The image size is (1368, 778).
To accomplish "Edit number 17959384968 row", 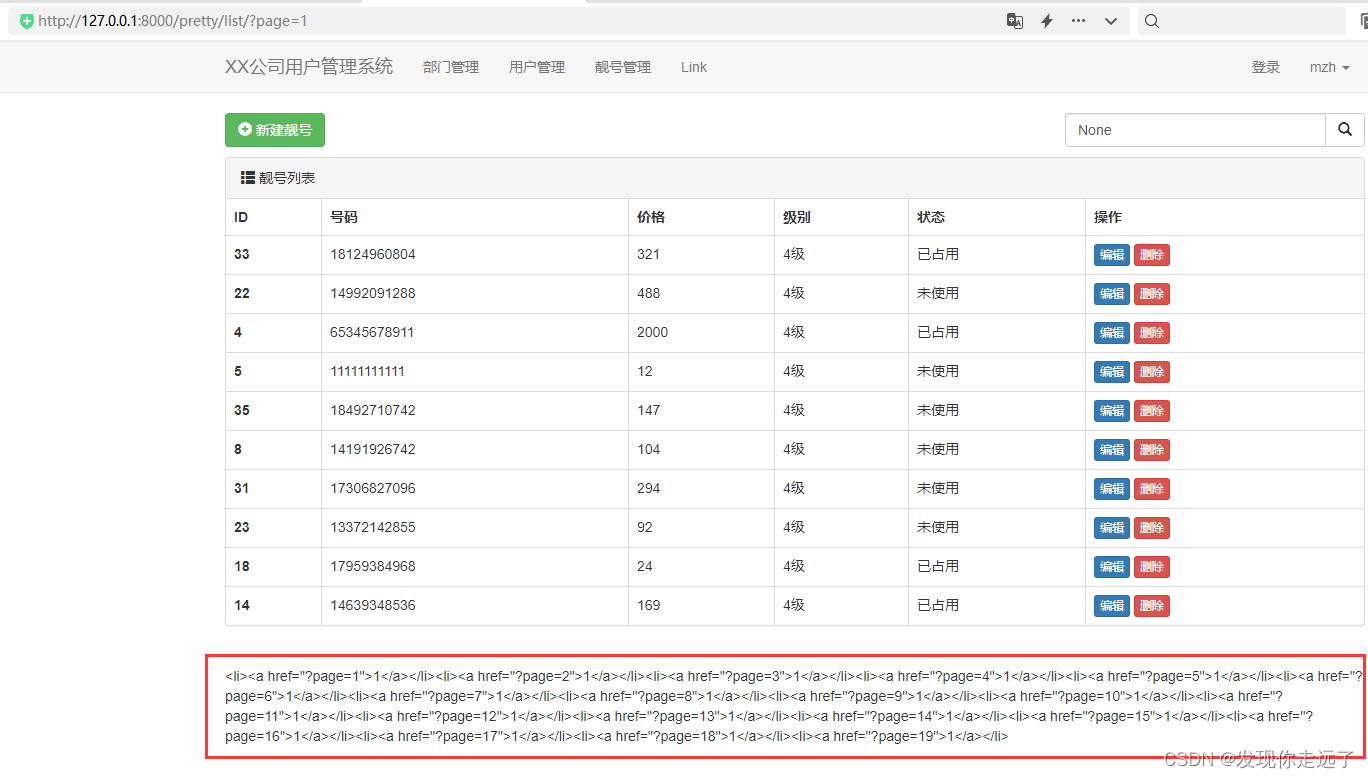I will point(1112,567).
